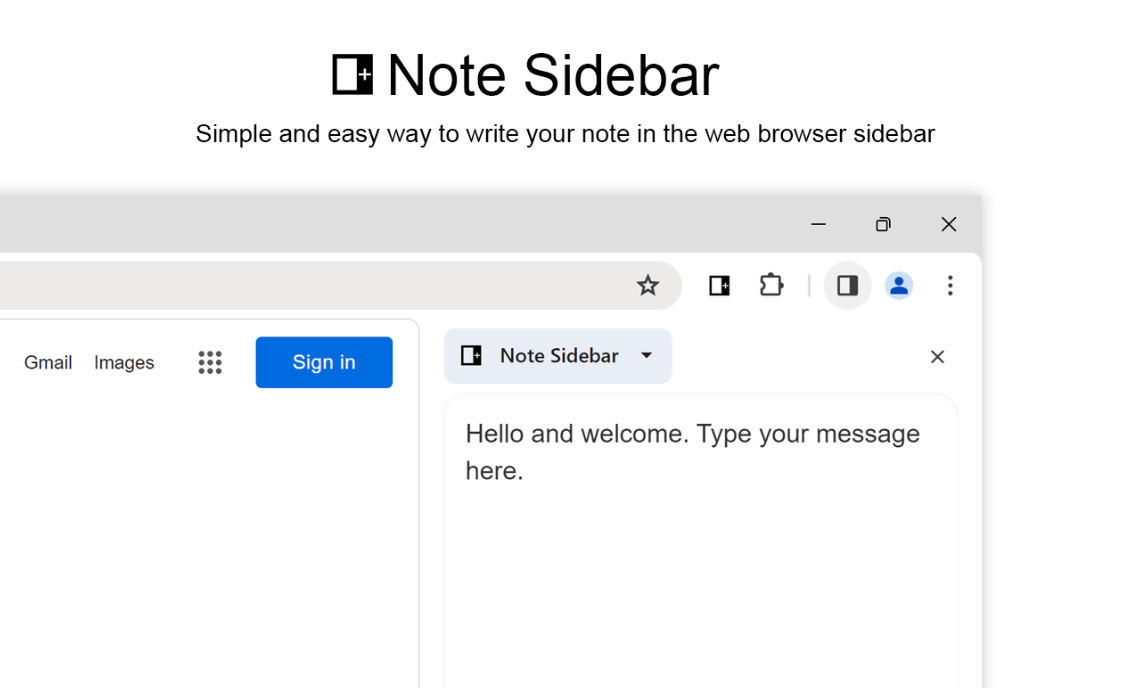Click inside the note text area
The height and width of the screenshot is (688, 1132).
click(700, 541)
